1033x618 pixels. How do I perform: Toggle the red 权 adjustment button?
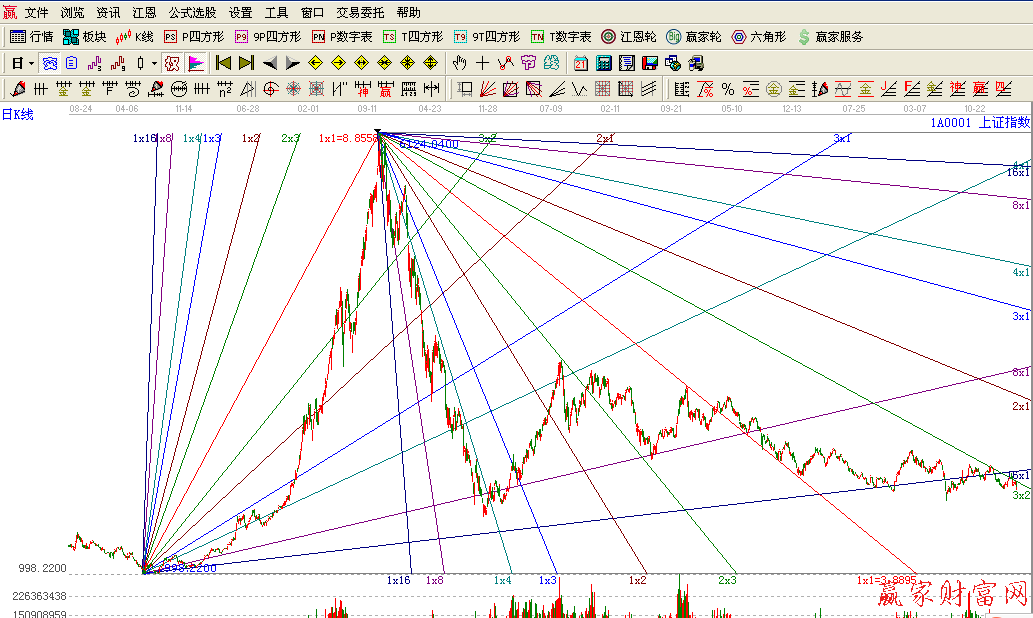[x=172, y=63]
